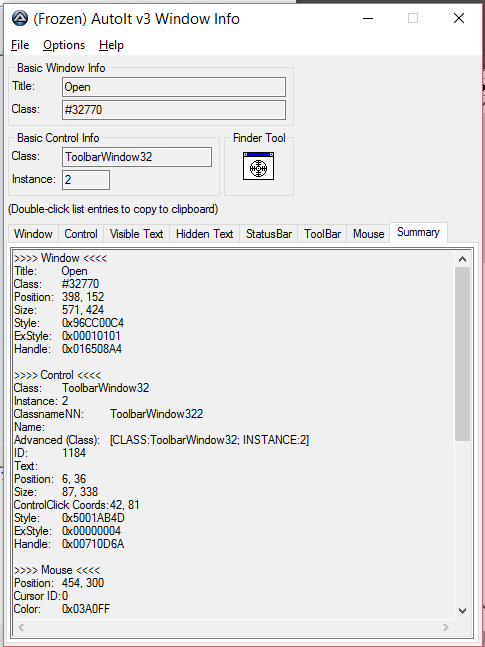Open the File menu
Screen dimensions: 485x647
20,45
